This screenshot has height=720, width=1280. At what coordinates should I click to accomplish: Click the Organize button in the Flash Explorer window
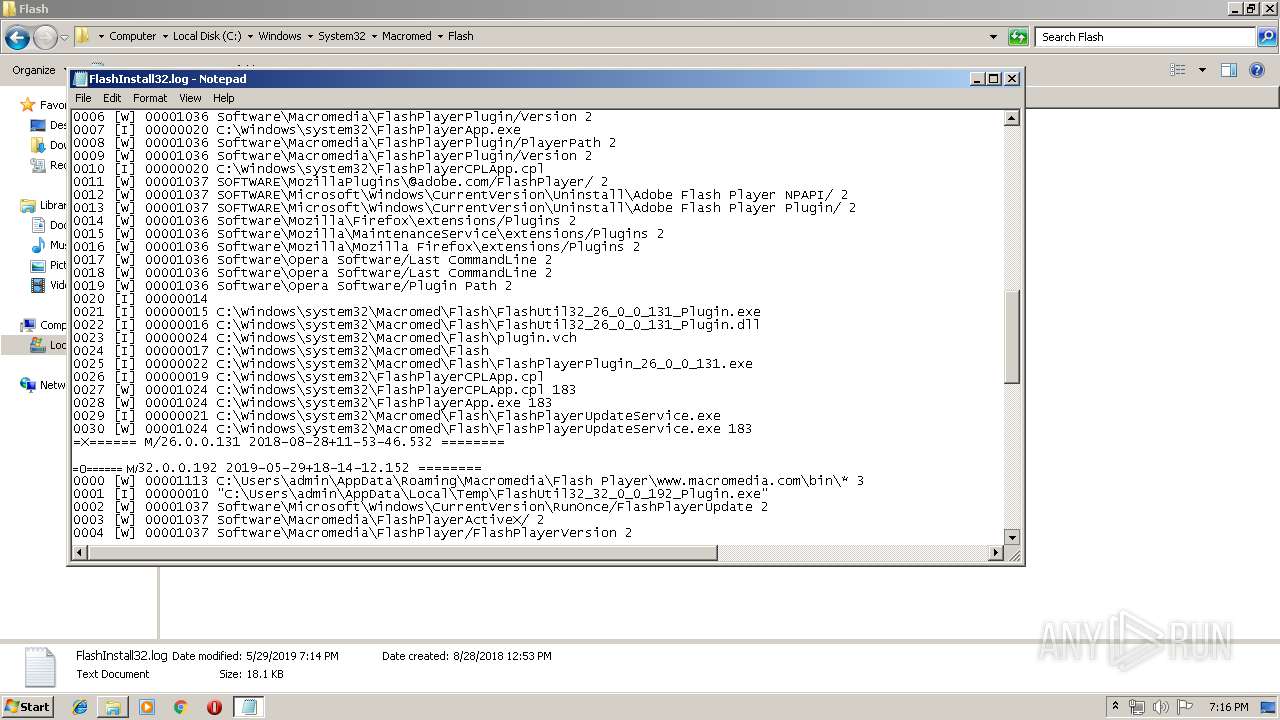(34, 70)
